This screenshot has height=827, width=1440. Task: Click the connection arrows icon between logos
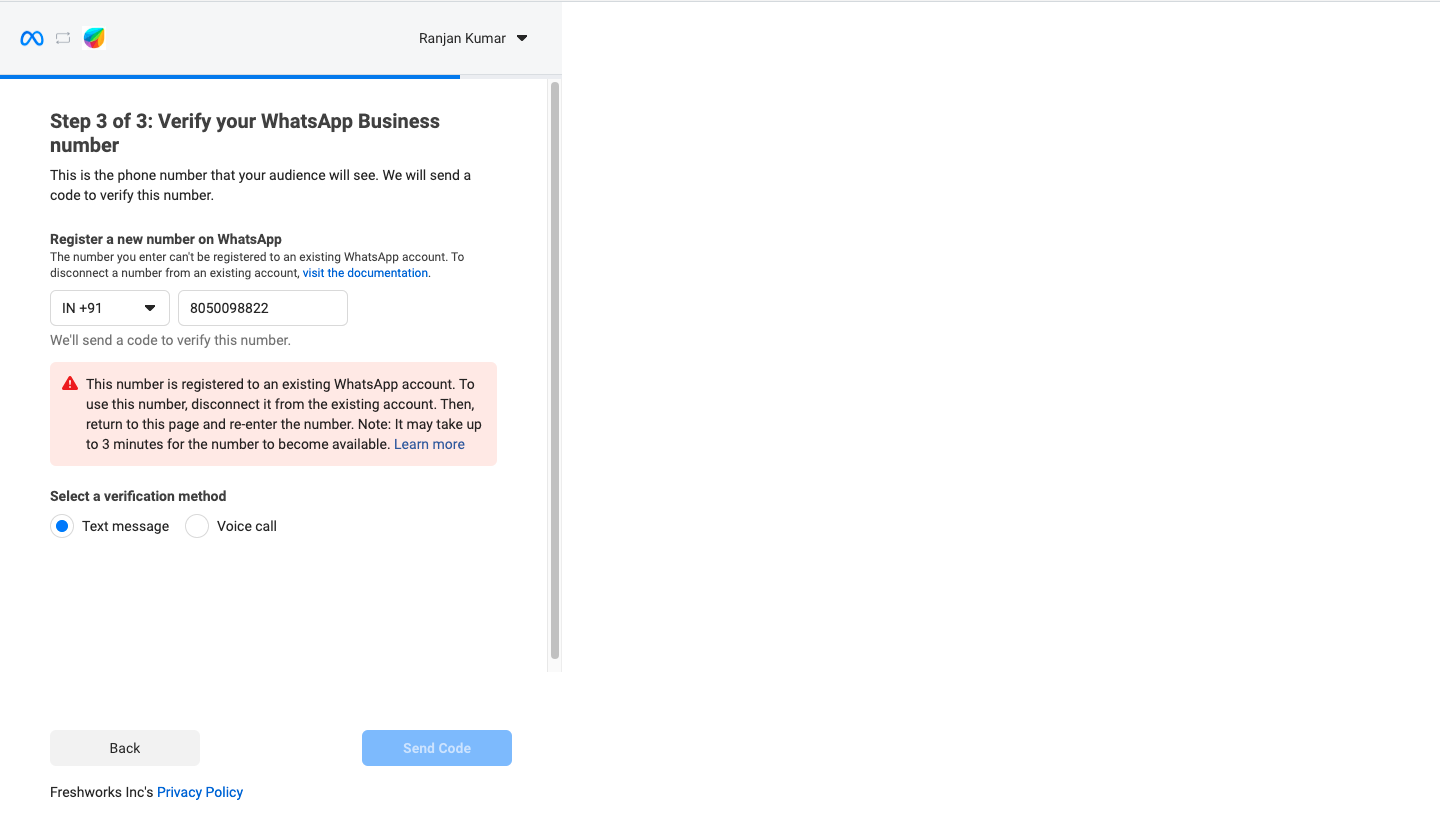[x=63, y=38]
